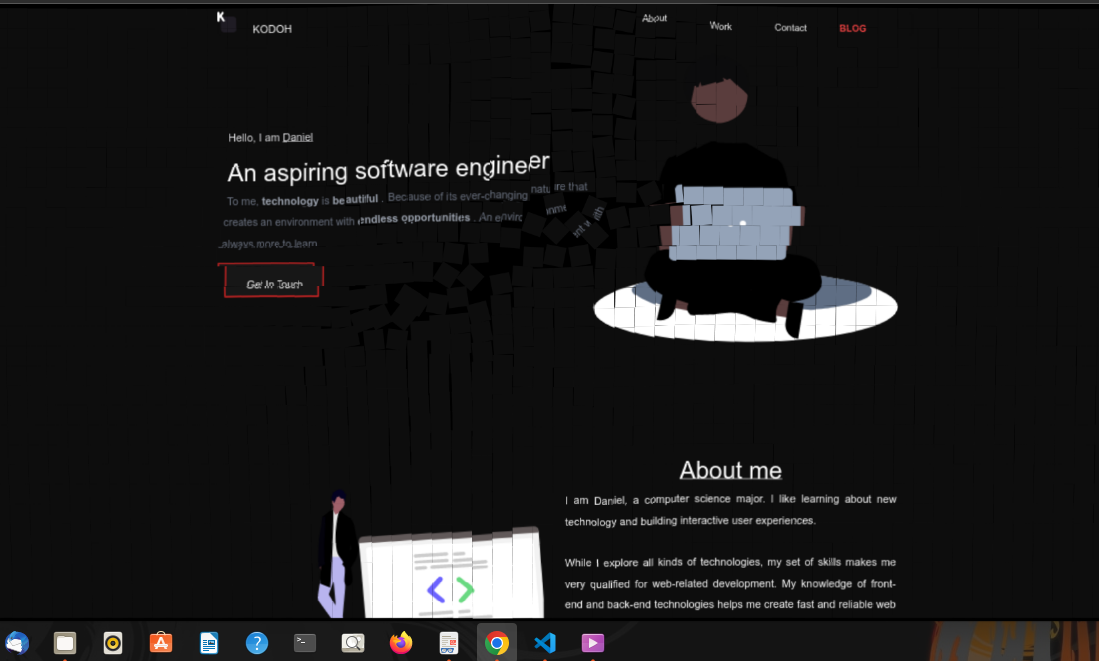Open Thunderbird mail from the dock
The width and height of the screenshot is (1099, 661).
click(x=17, y=643)
